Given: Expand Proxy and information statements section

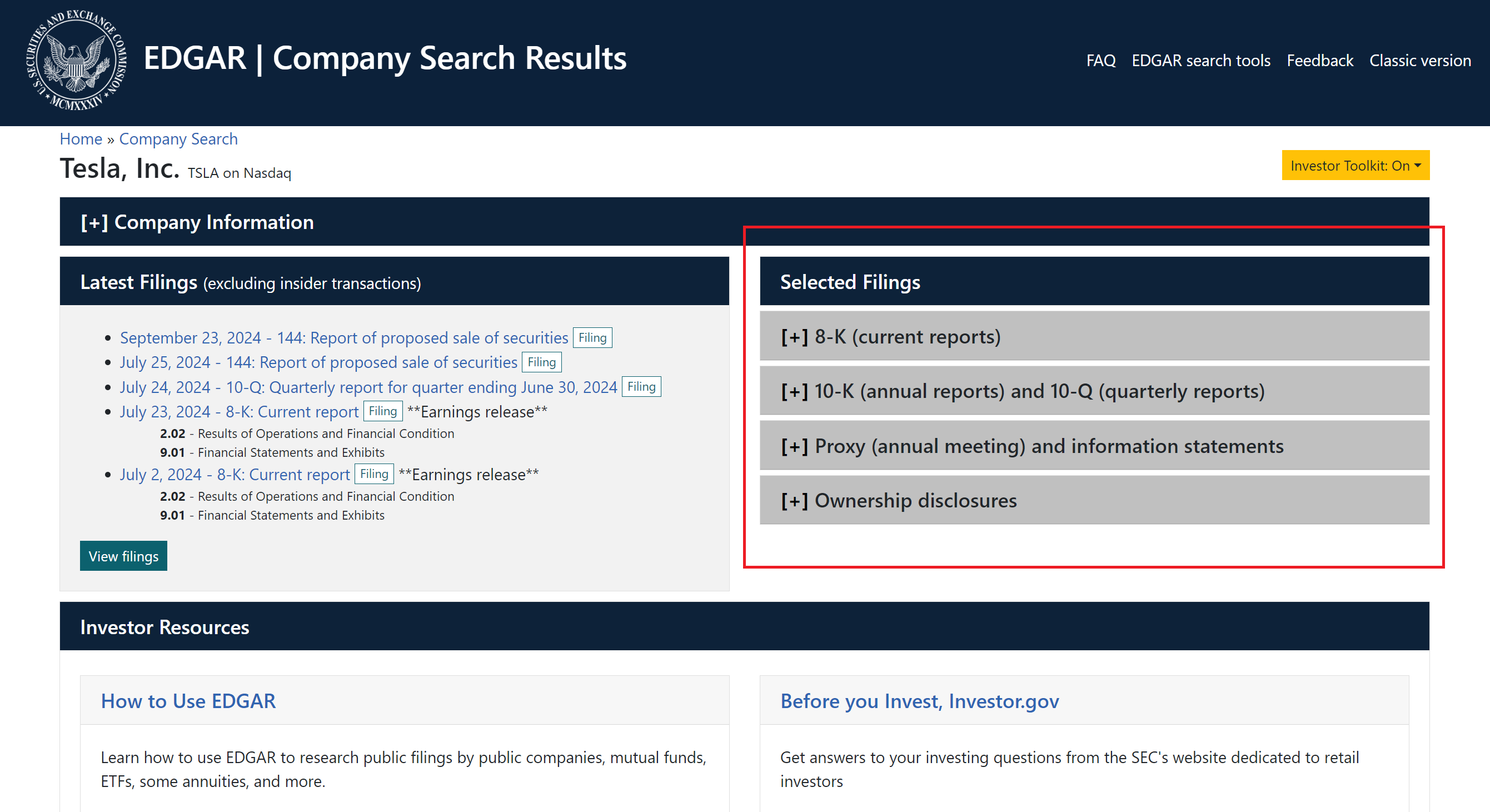Looking at the screenshot, I should coord(1031,446).
